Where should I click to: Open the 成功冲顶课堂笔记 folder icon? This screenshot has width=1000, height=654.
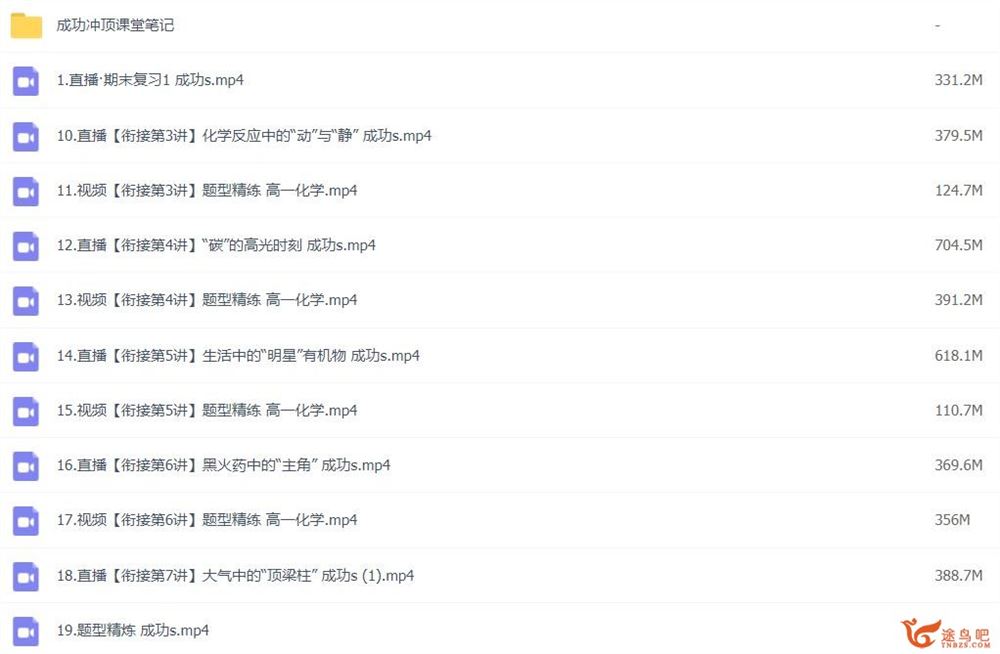pos(26,26)
